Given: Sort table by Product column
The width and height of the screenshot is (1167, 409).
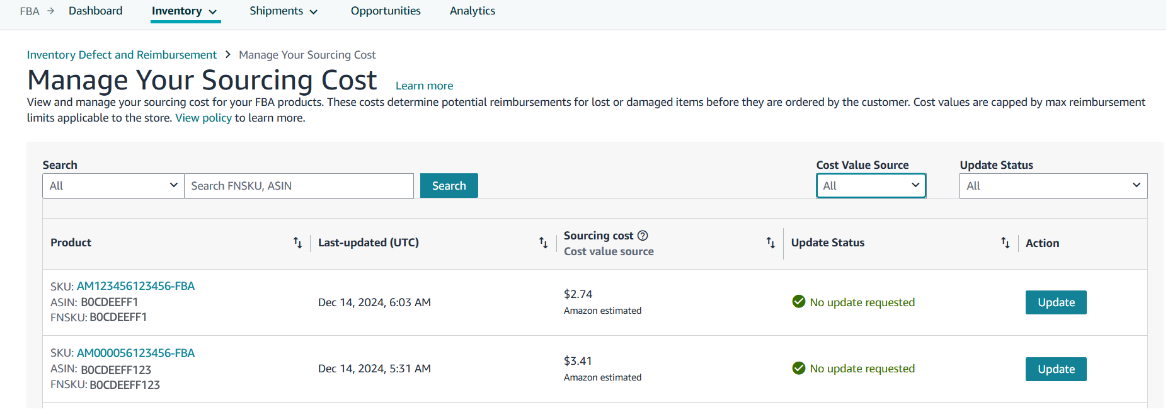Looking at the screenshot, I should (x=297, y=243).
